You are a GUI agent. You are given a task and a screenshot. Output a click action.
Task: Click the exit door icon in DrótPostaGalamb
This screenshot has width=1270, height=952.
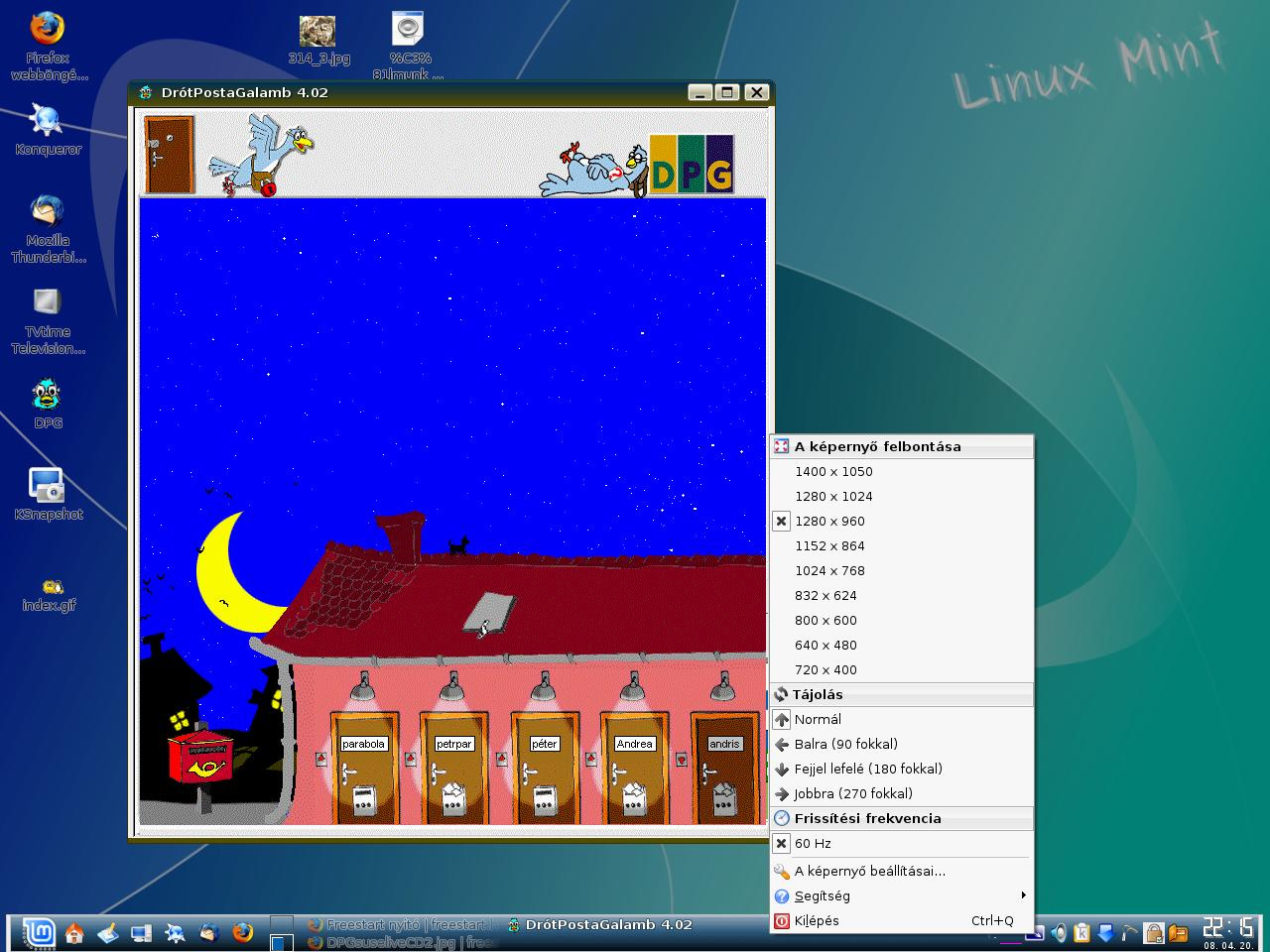(x=169, y=154)
